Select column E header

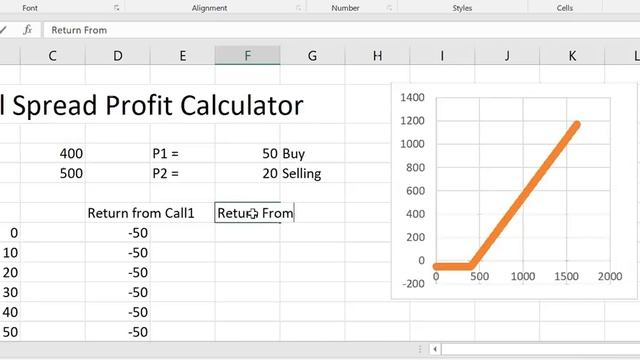coord(182,56)
